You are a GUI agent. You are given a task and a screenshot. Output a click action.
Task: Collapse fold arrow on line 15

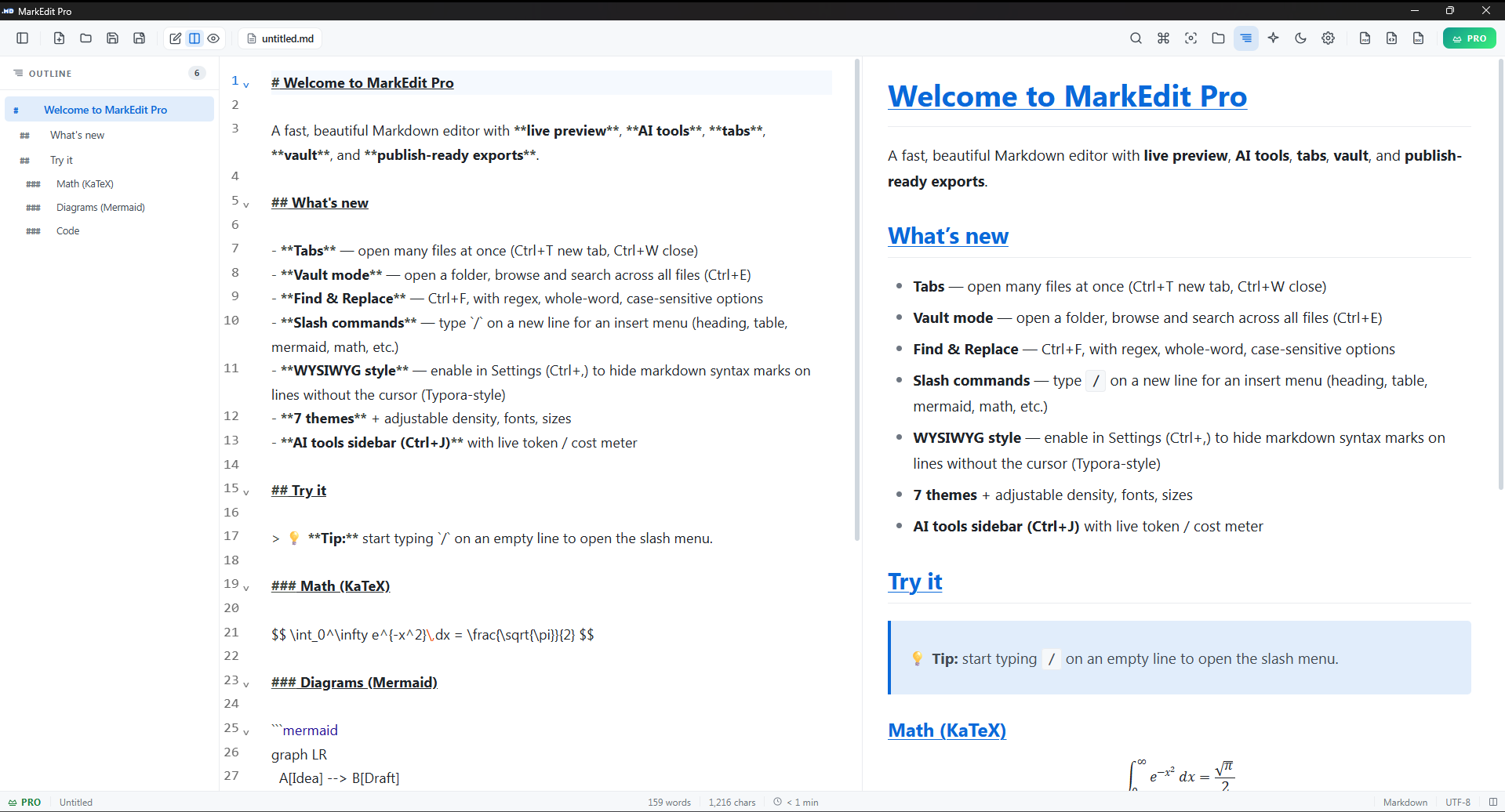coord(246,492)
